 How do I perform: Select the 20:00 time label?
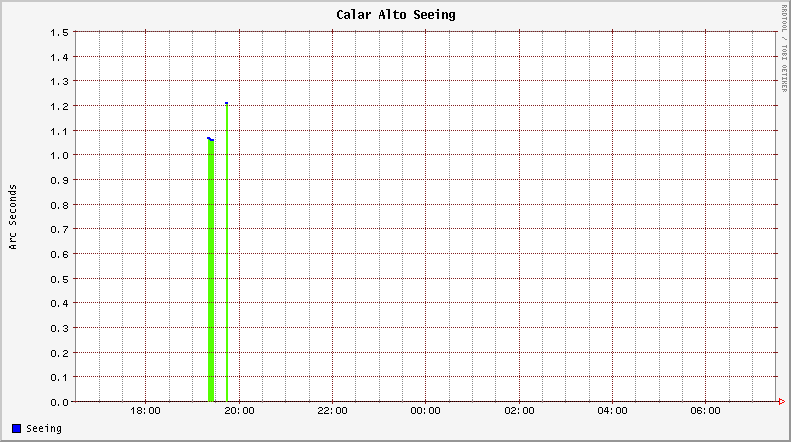[x=239, y=411]
